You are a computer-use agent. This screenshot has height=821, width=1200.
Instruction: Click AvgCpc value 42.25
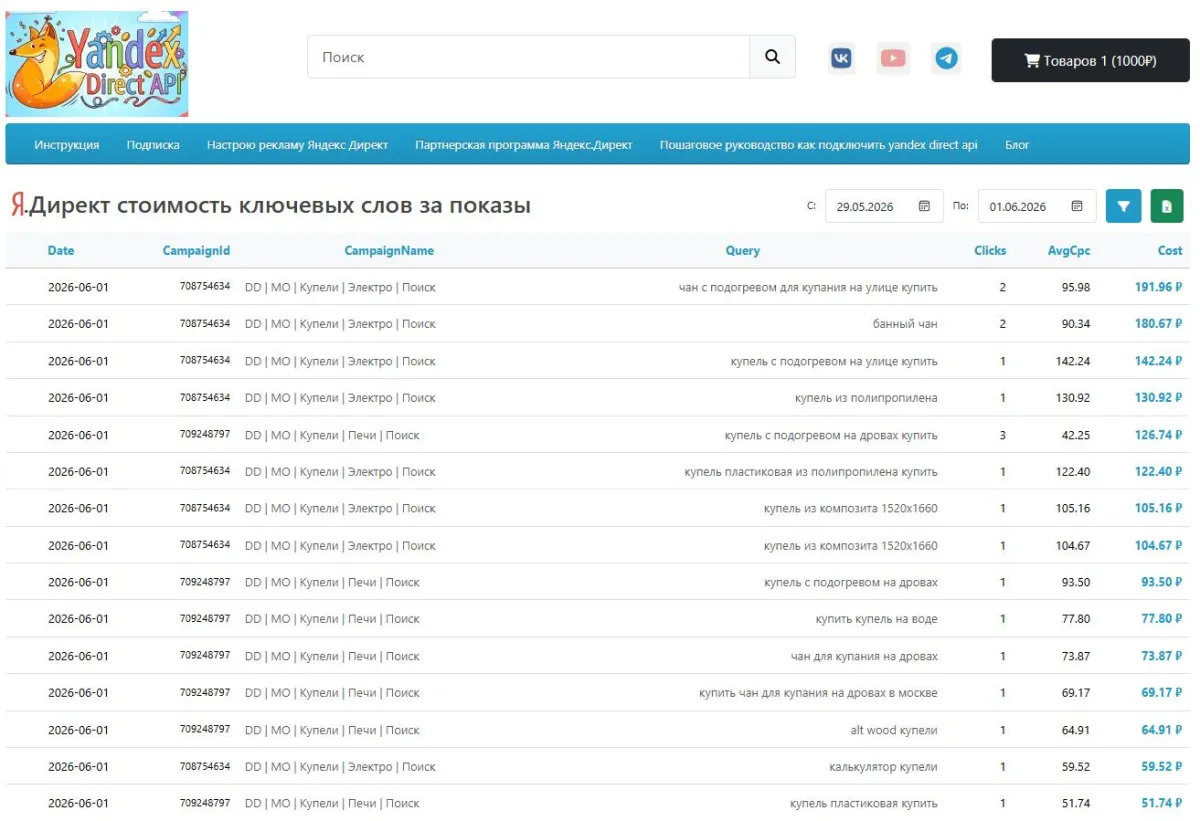pos(1076,435)
